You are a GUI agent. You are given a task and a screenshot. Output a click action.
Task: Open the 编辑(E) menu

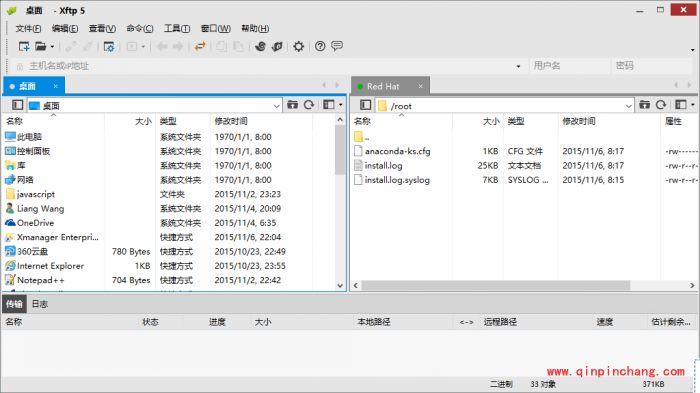[65, 29]
